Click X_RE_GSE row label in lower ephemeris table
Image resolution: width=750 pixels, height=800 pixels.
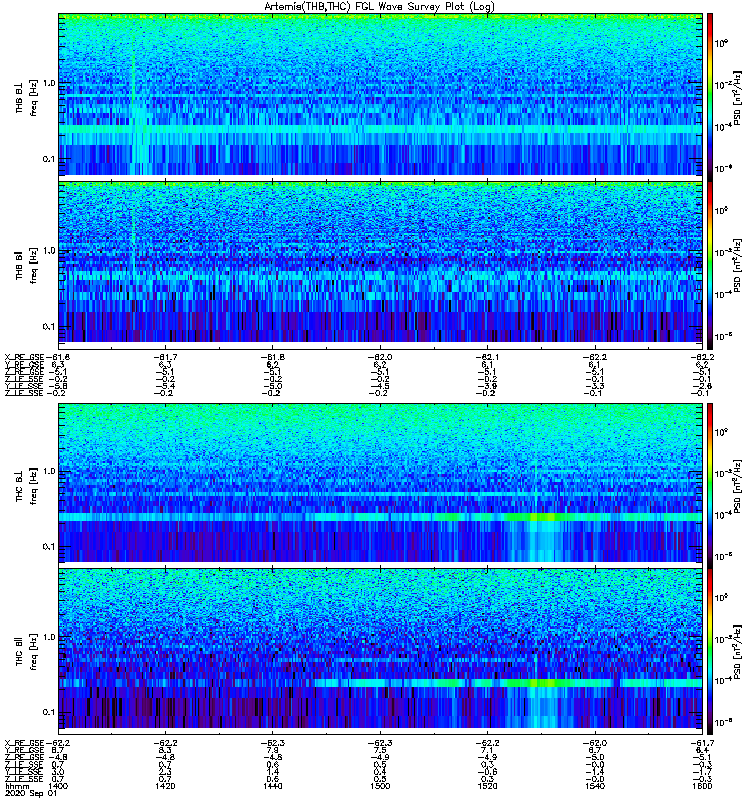pyautogui.click(x=24, y=743)
